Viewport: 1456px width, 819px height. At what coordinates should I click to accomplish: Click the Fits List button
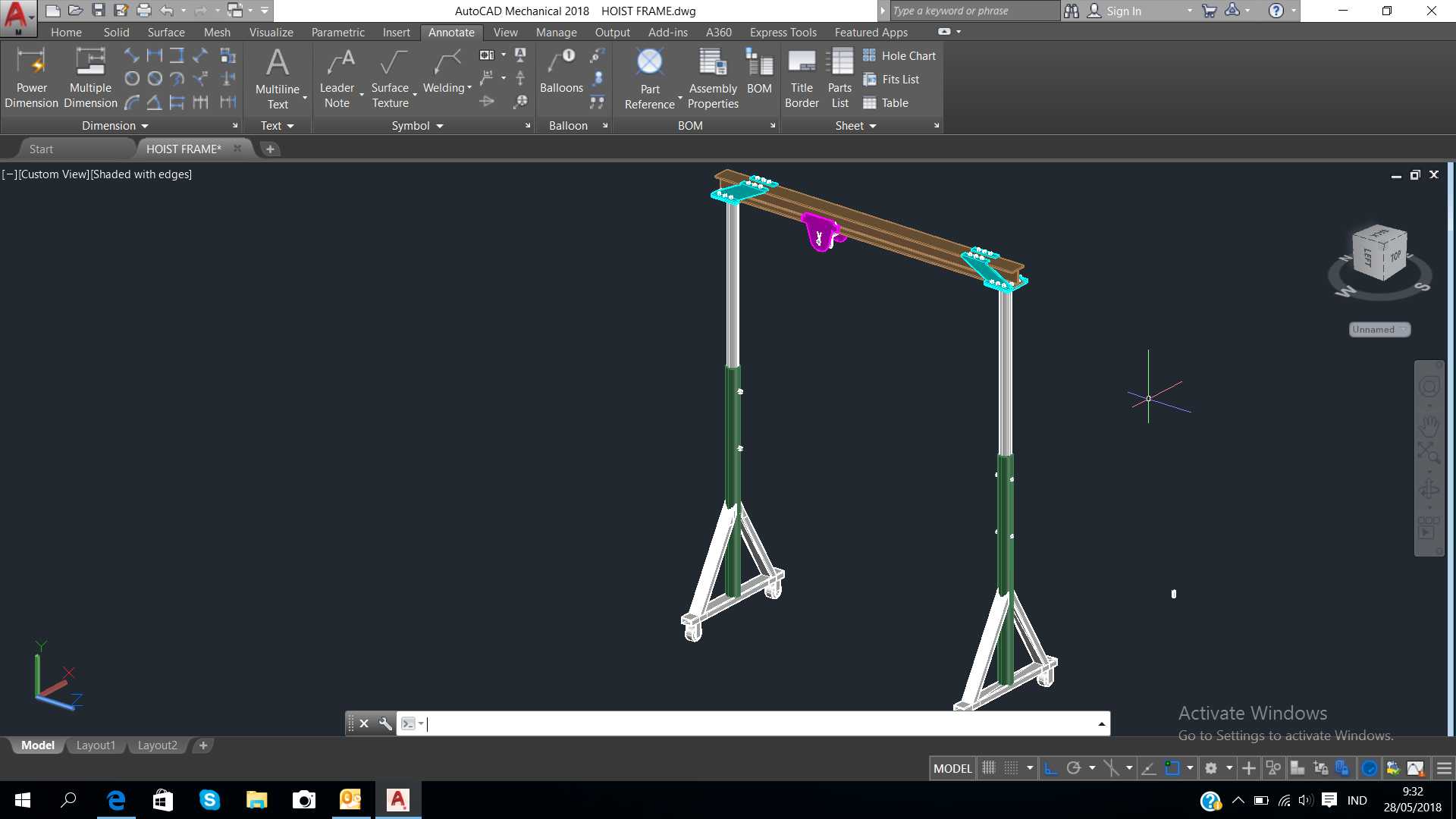point(891,79)
